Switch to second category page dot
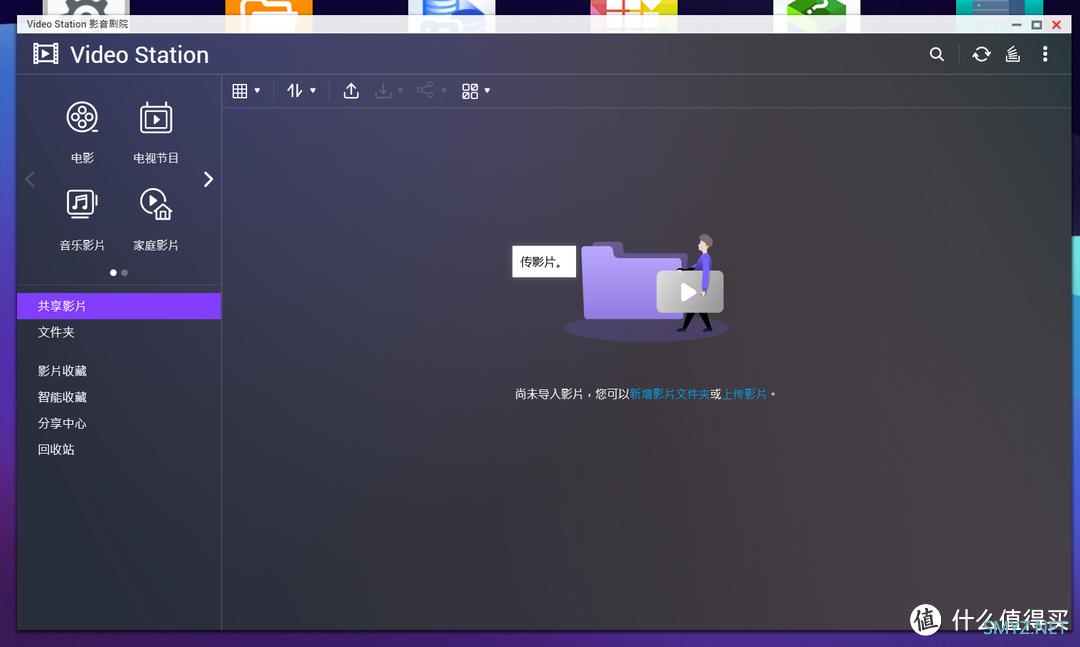This screenshot has width=1080, height=647. tap(125, 273)
